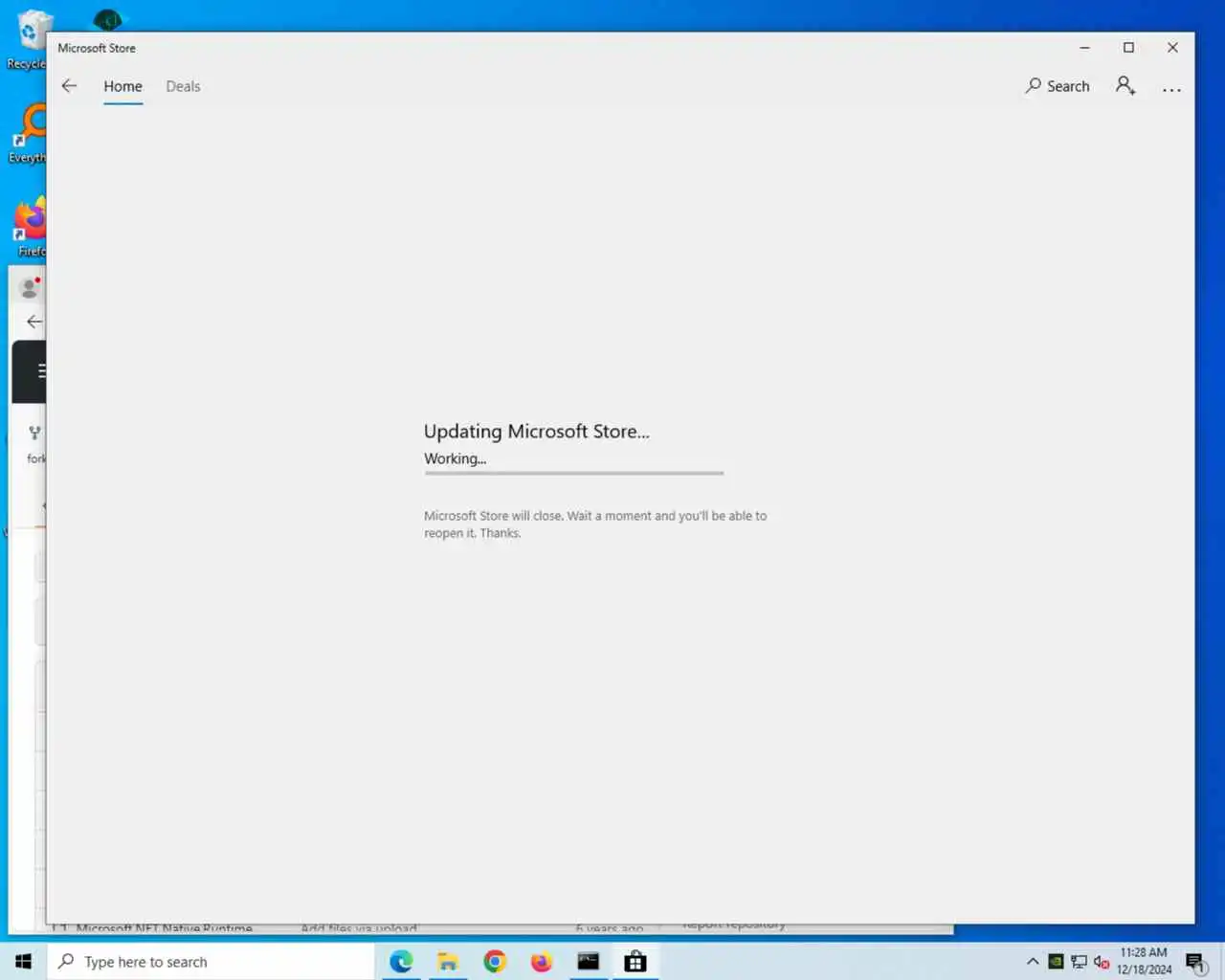
Task: Open Firefox from the taskbar
Action: coord(542,962)
